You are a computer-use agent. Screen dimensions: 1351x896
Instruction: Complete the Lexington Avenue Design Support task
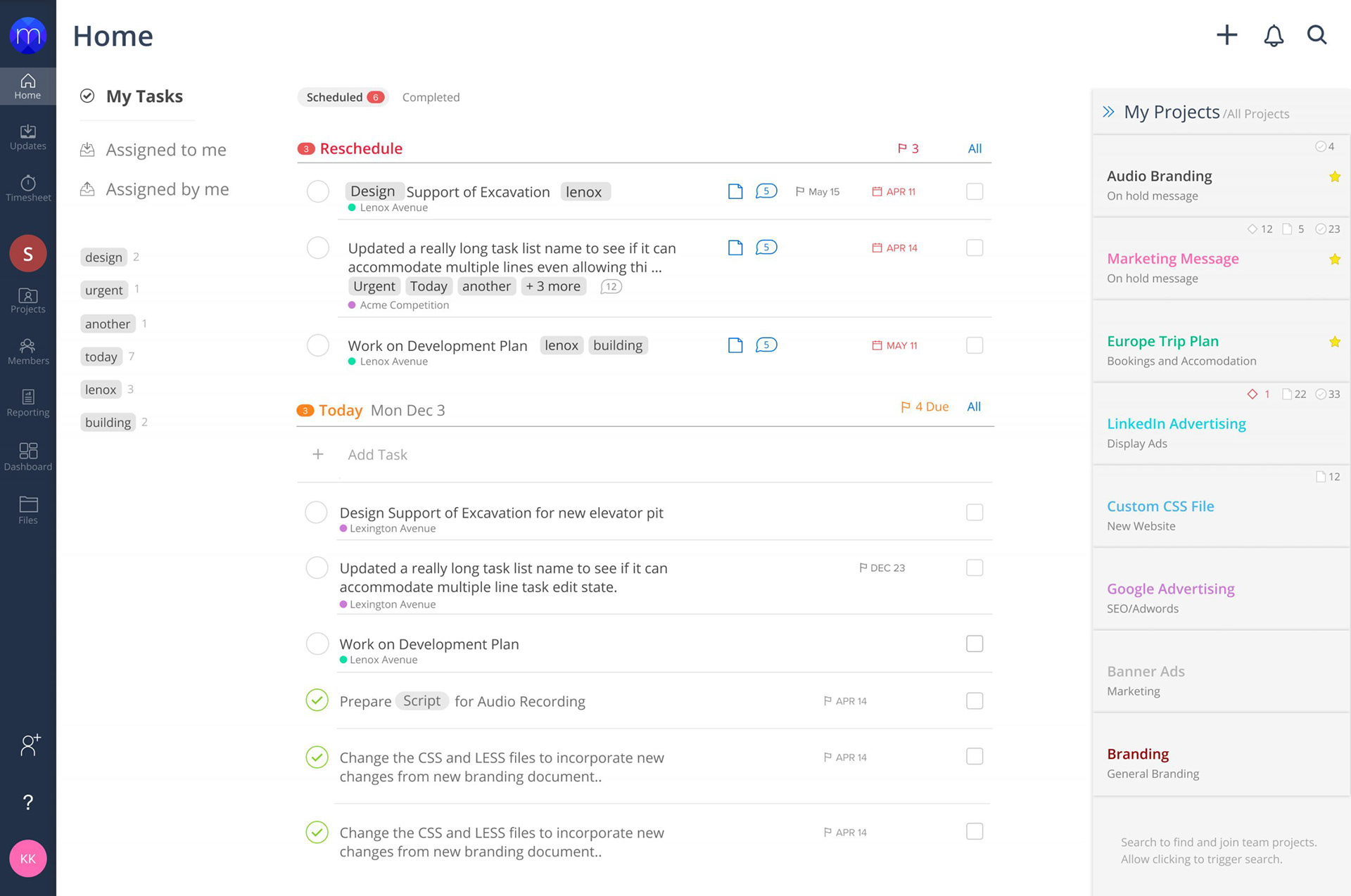click(x=316, y=513)
